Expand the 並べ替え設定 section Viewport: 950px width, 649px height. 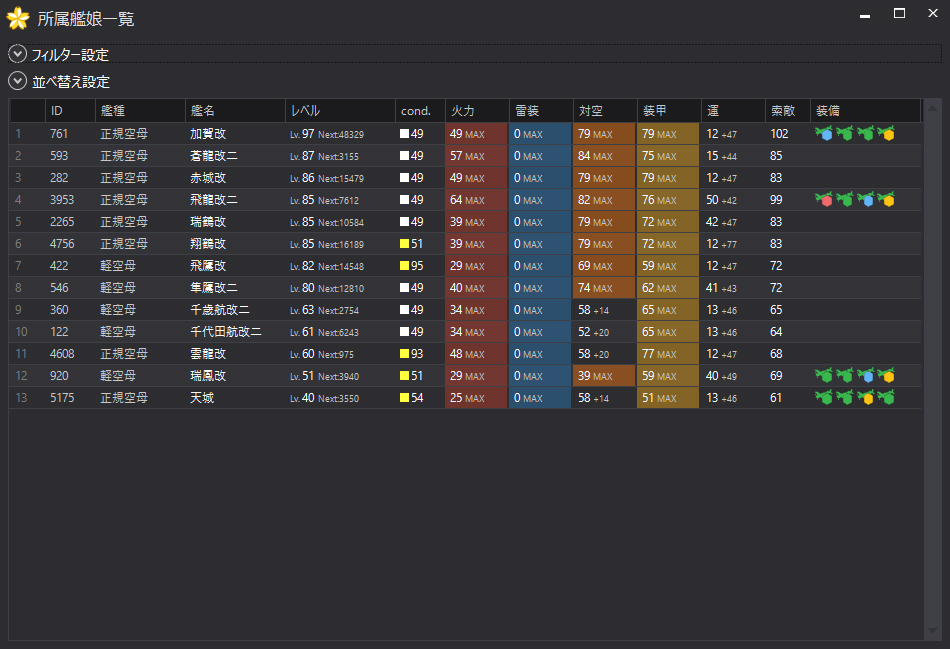click(x=18, y=81)
